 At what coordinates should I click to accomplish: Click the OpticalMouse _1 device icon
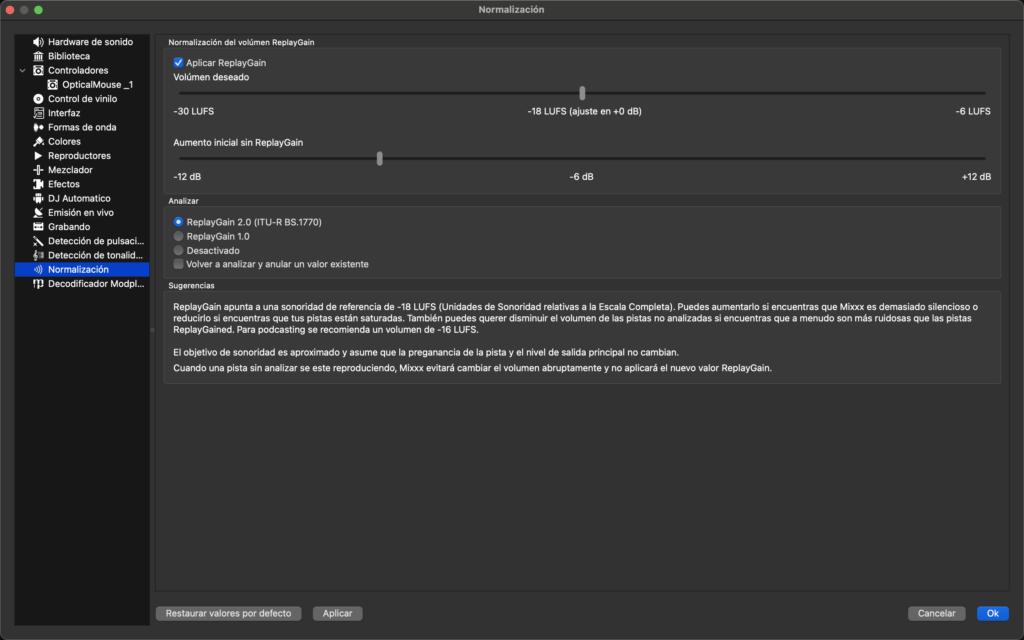click(x=53, y=85)
